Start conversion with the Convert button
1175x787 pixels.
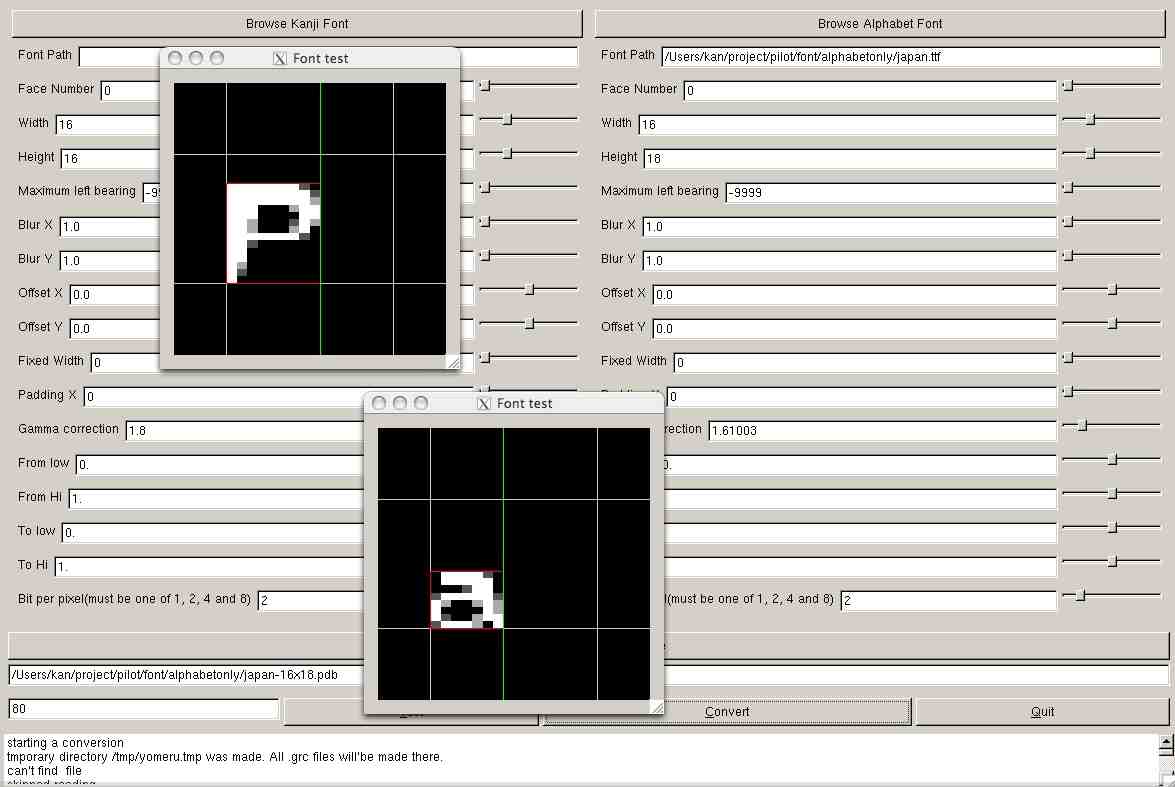(x=727, y=712)
